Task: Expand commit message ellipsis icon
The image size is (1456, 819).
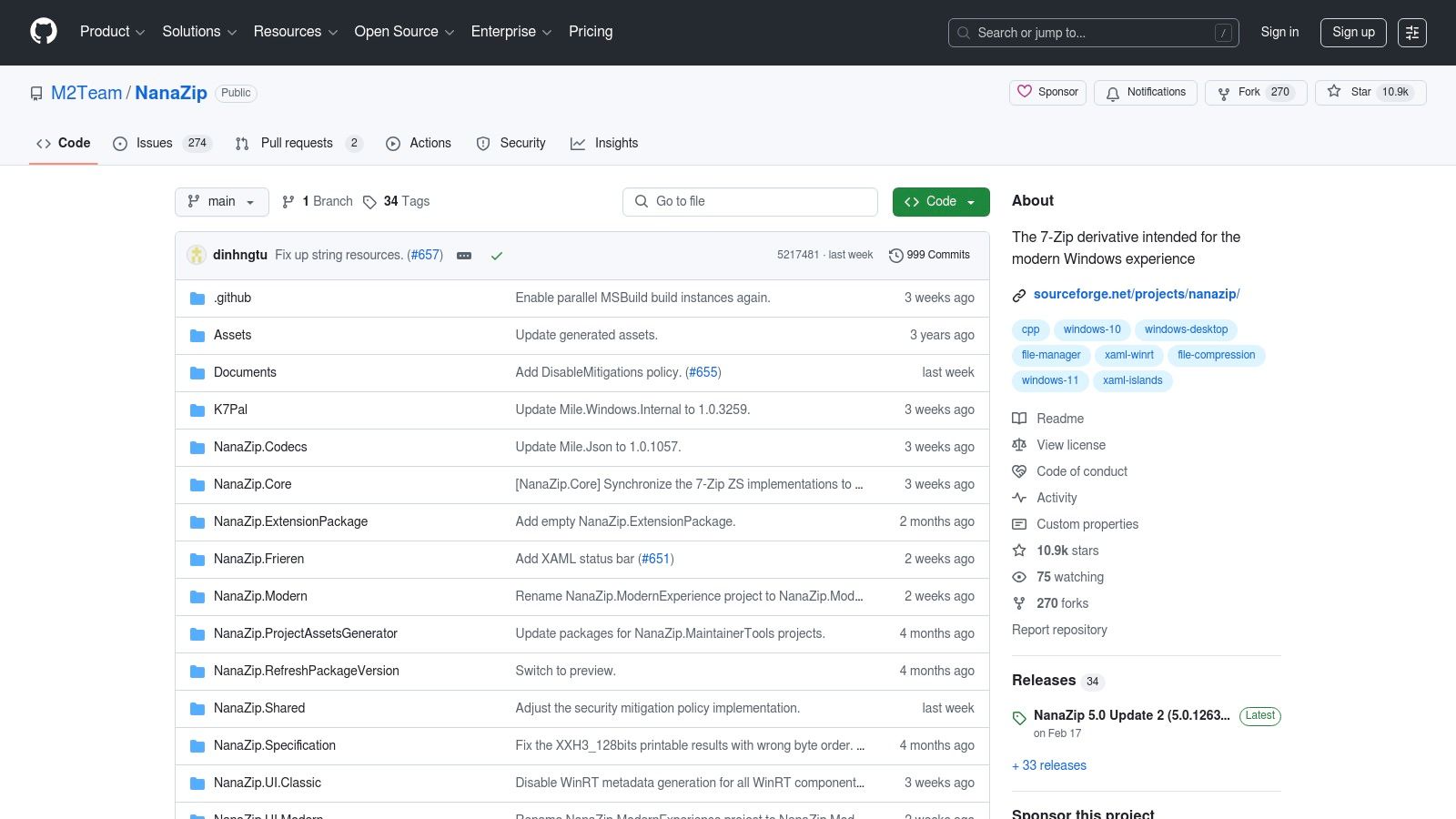Action: (x=464, y=256)
